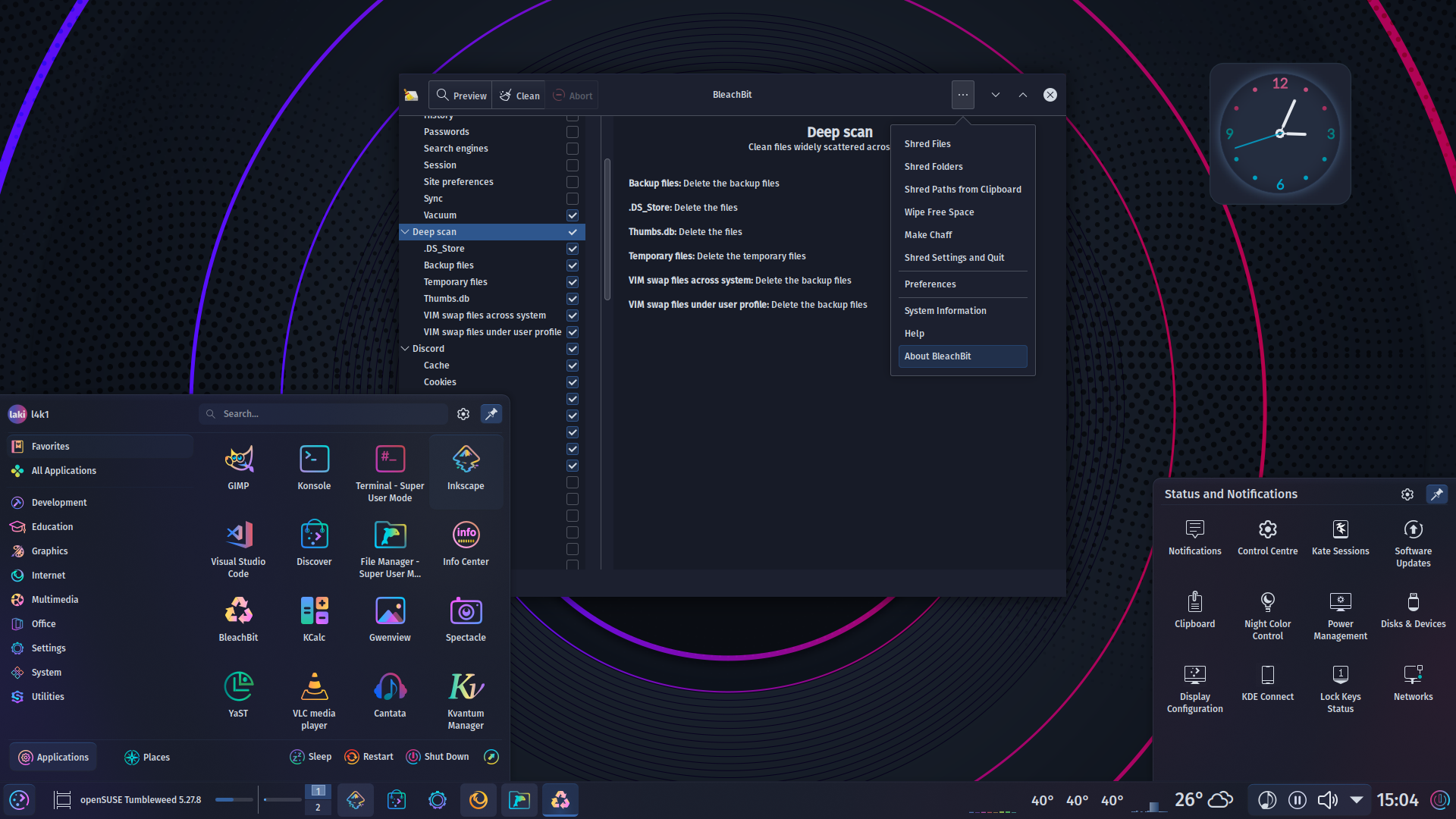Open Spectacle screenshot tool
Viewport: 1456px width, 819px height.
(466, 620)
